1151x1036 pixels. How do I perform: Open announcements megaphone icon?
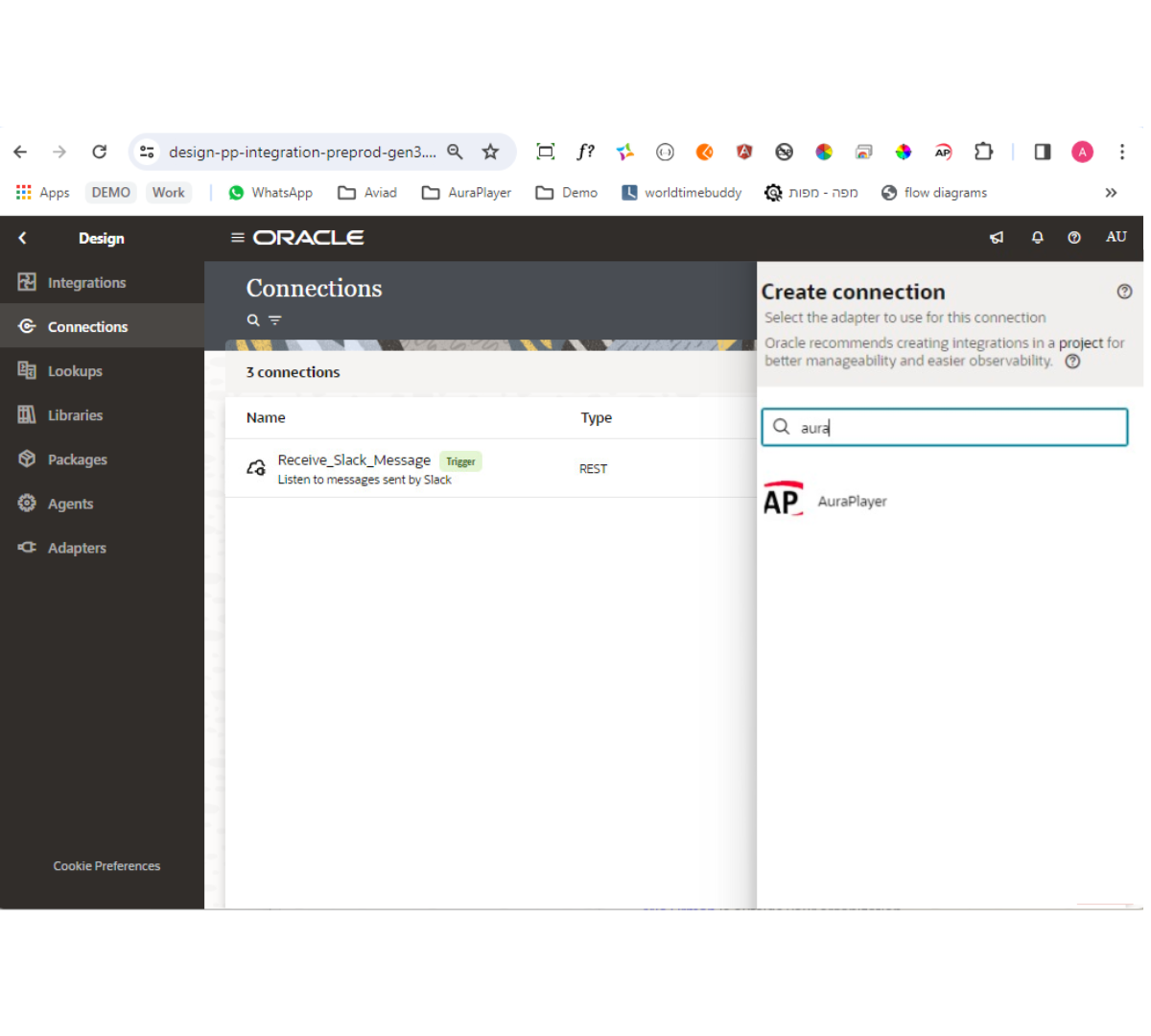coord(997,238)
